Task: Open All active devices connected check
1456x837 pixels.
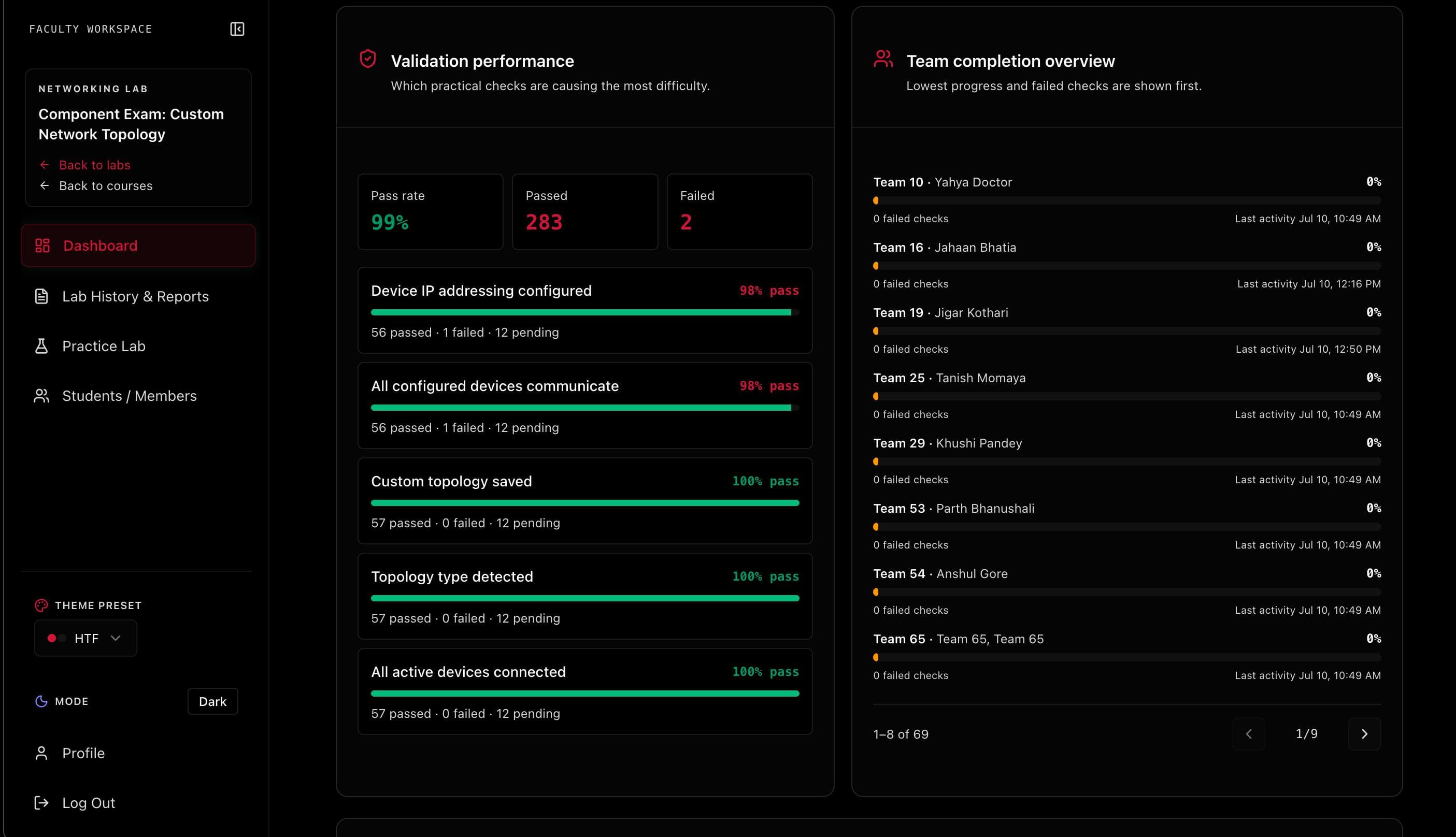Action: (585, 691)
